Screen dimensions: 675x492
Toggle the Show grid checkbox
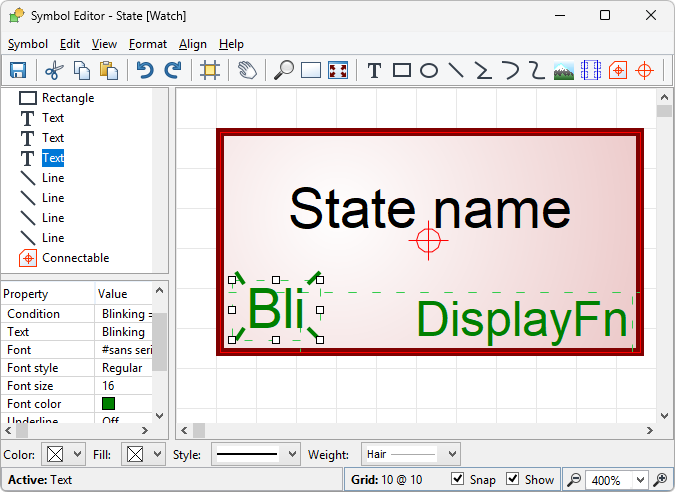pyautogui.click(x=513, y=480)
